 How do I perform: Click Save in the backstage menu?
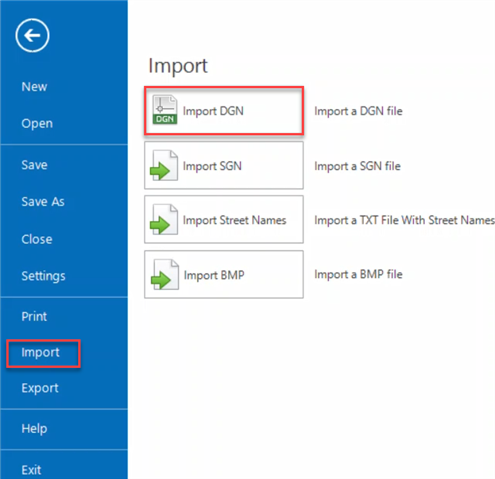pyautogui.click(x=34, y=165)
